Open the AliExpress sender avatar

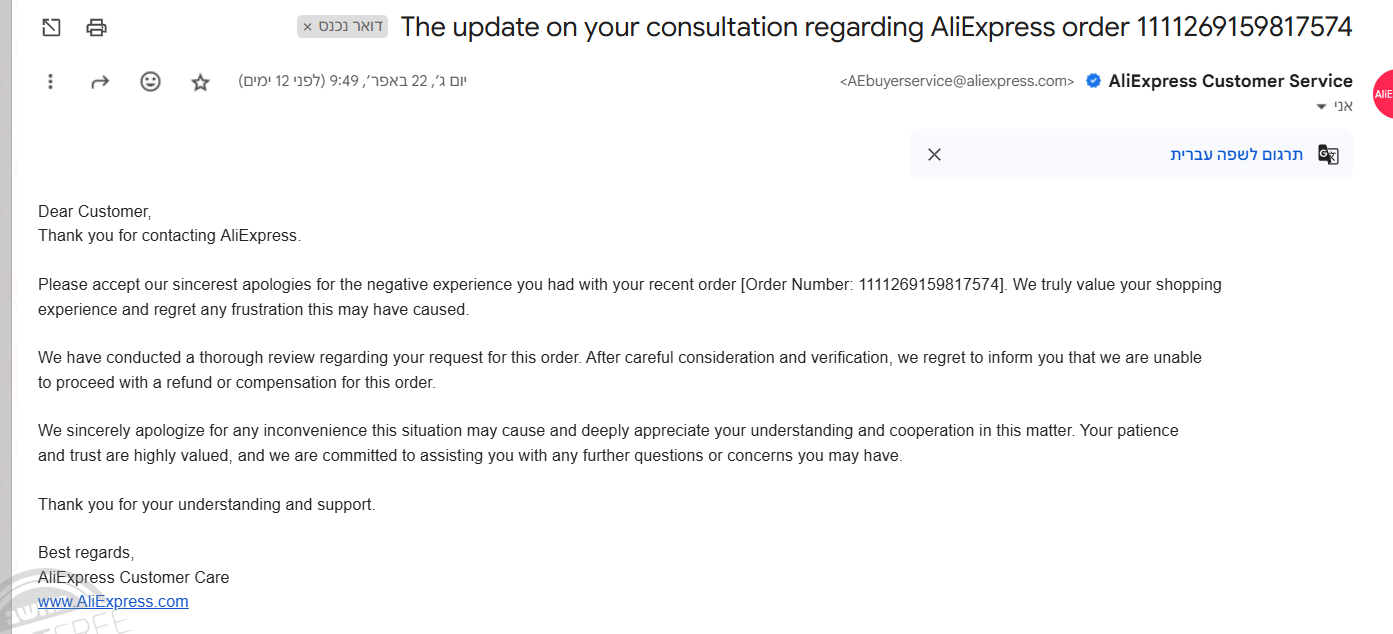pyautogui.click(x=1382, y=94)
